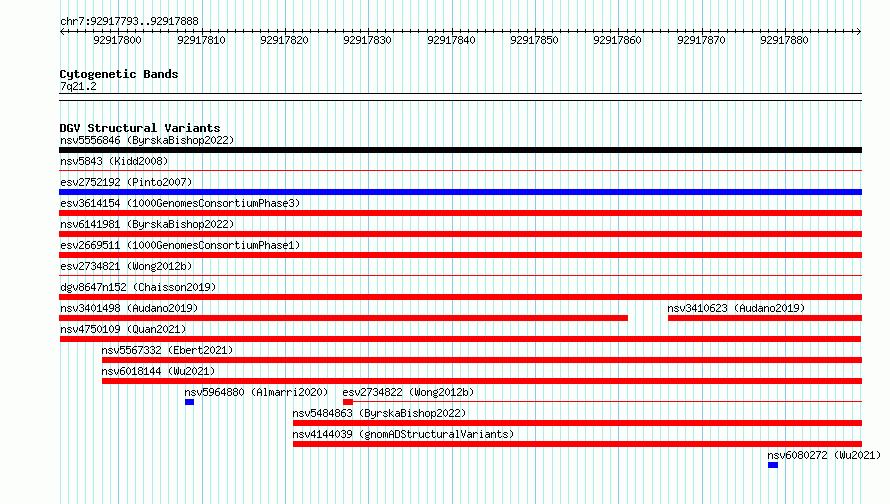The image size is (890, 504).
Task: Select the black nsv5556846 variant bar
Action: tap(460, 150)
